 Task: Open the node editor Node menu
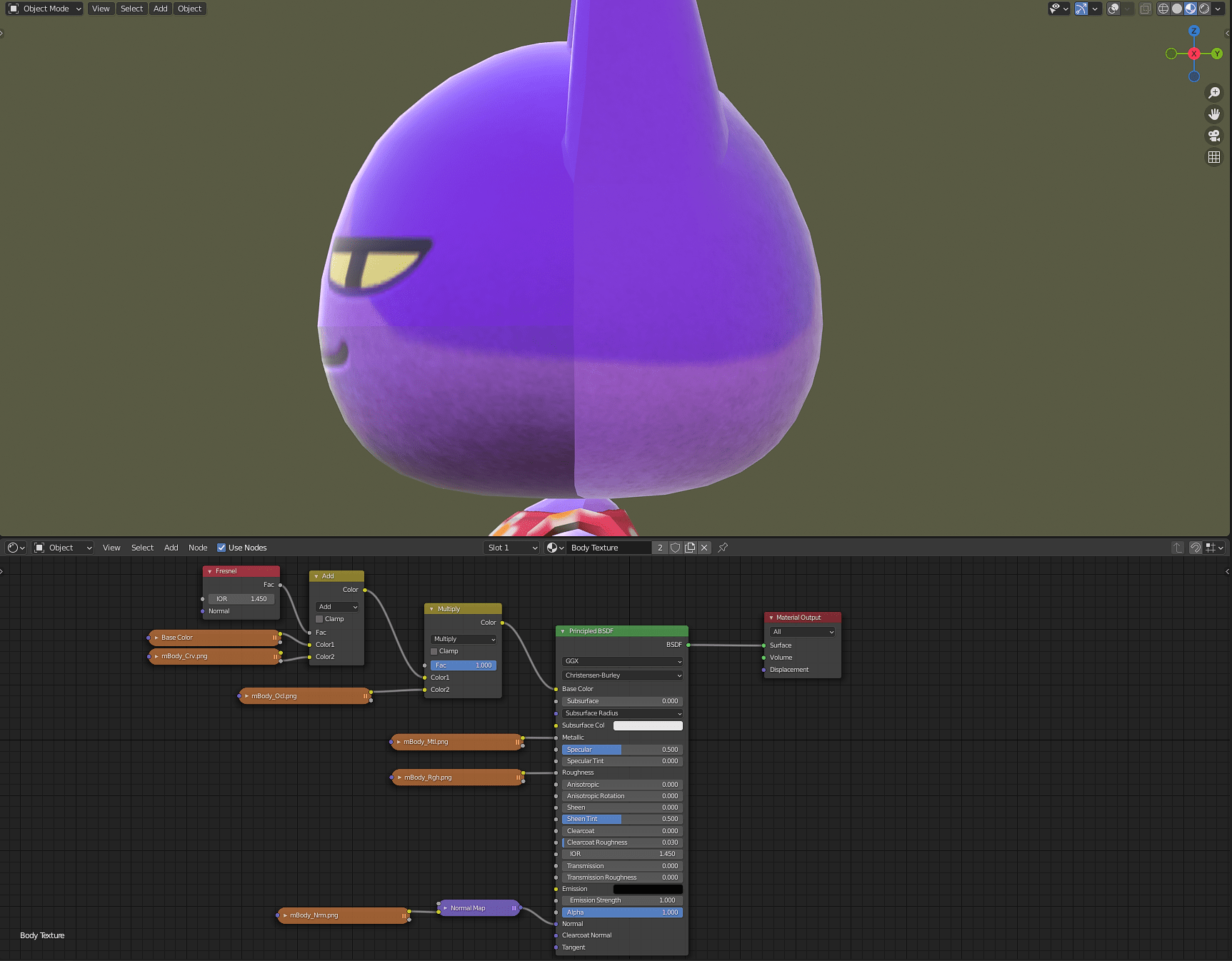pos(198,548)
